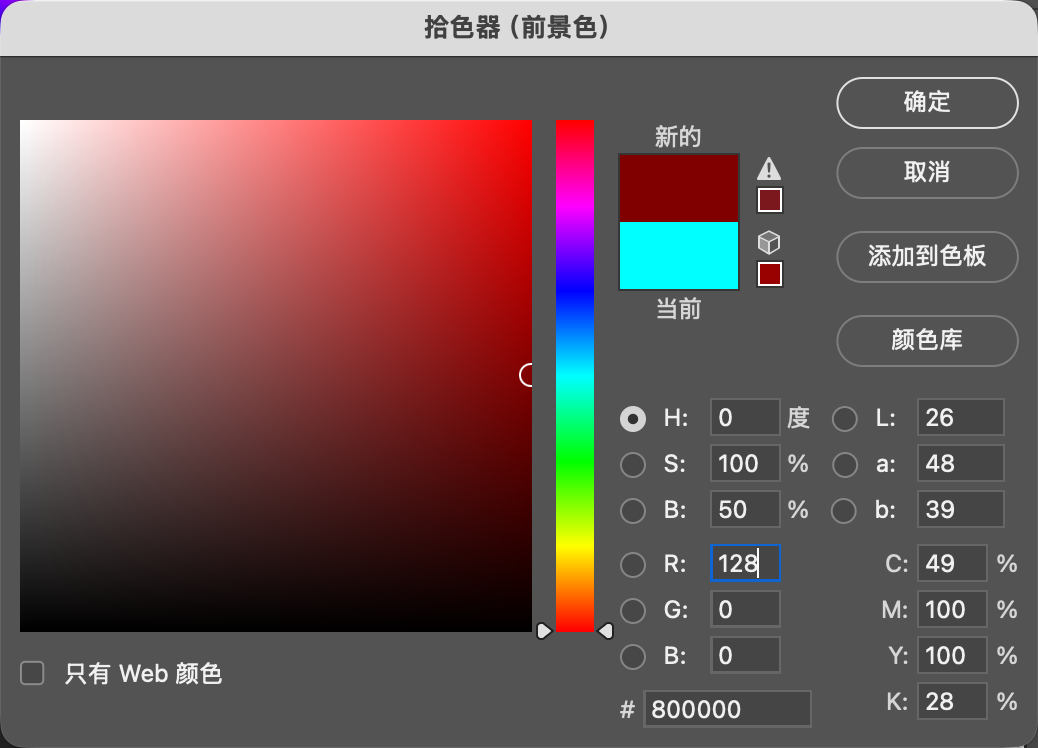Screen dimensions: 1038x748
Task: Click the vertical hue slider strip
Action: (x=575, y=375)
